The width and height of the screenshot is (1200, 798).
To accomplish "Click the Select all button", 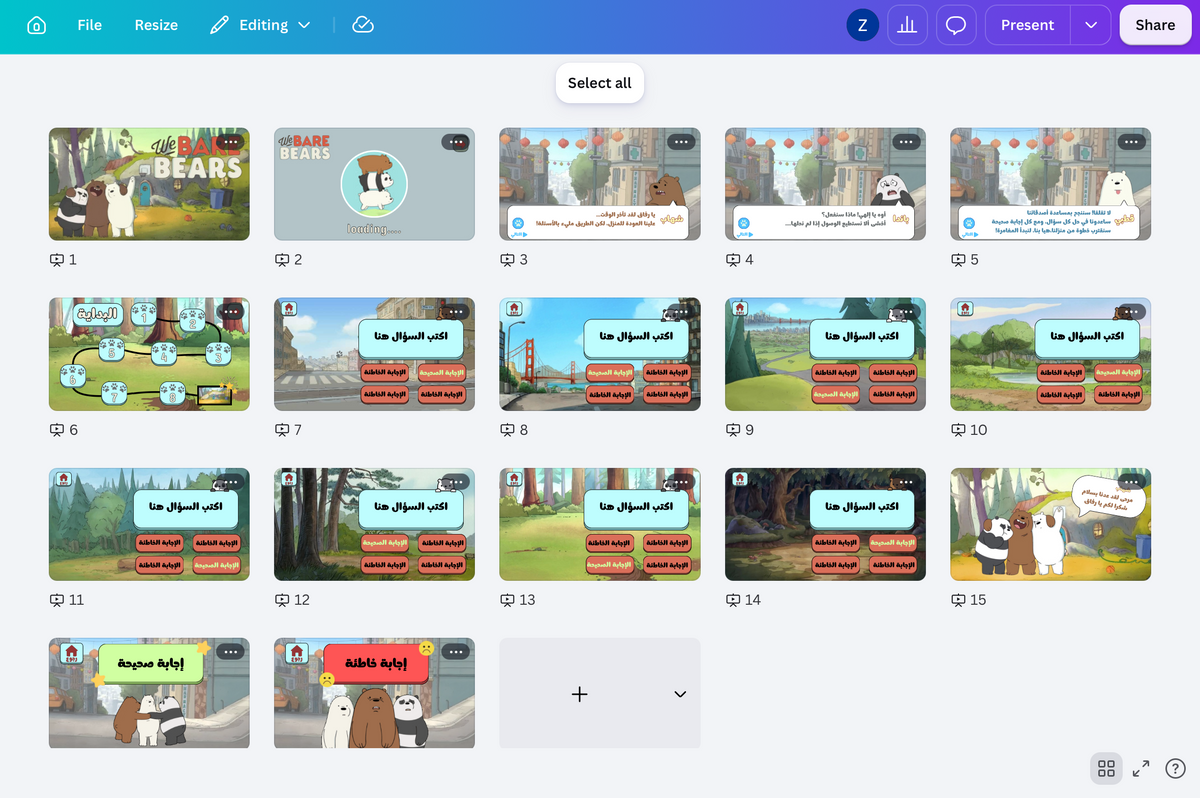I will tap(600, 83).
